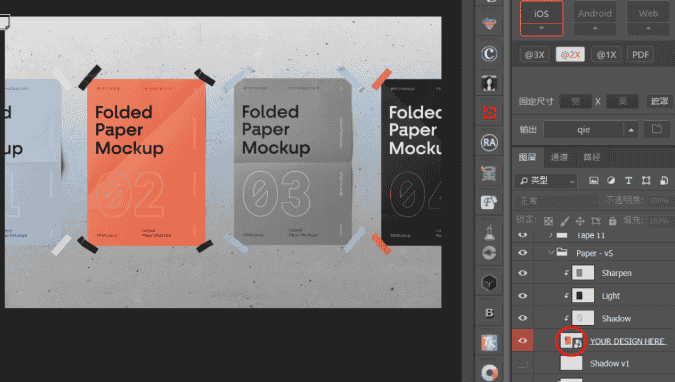Select the Android platform option
The height and width of the screenshot is (382, 675).
point(594,13)
